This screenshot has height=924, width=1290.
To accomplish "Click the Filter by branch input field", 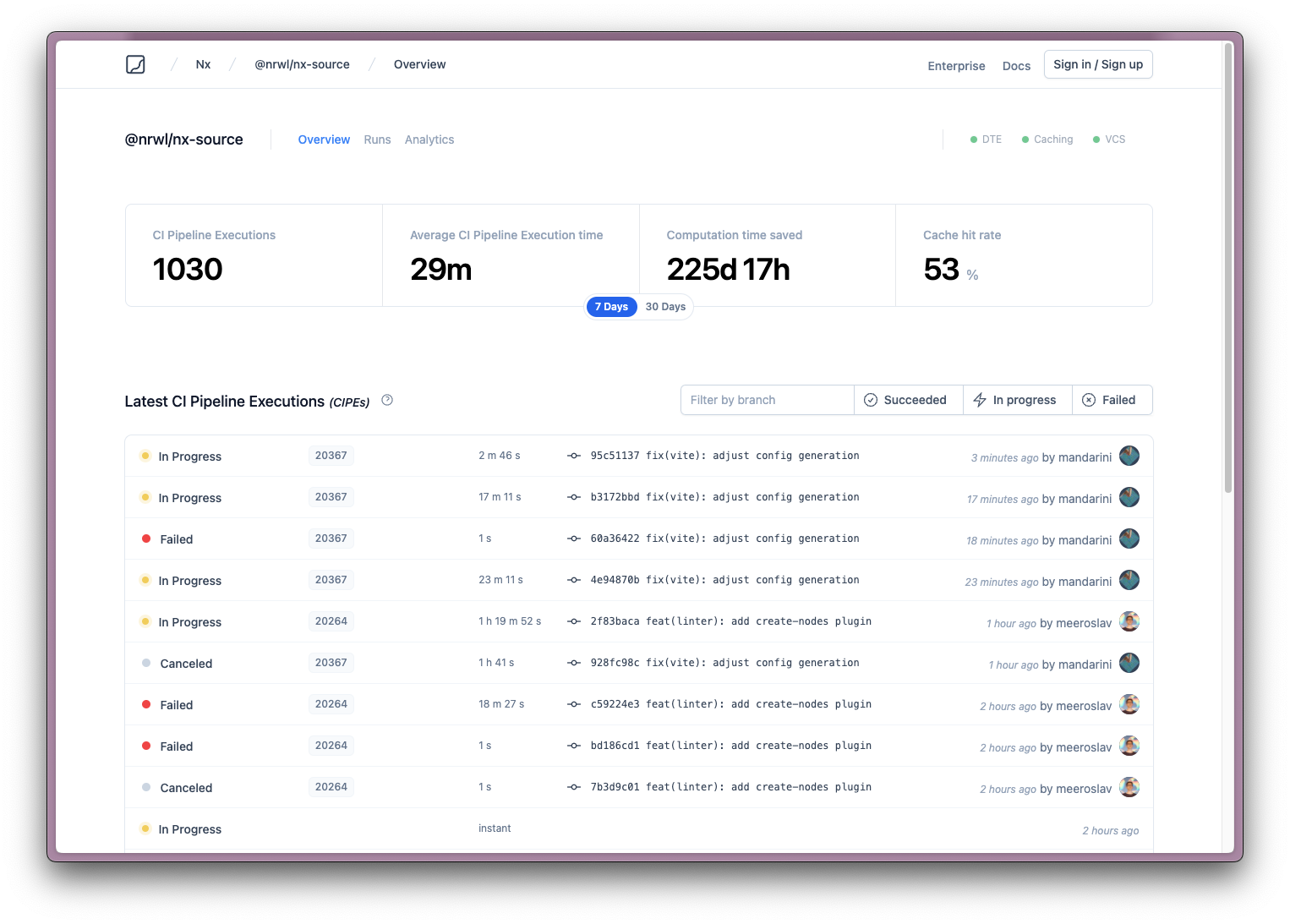I will pos(766,399).
